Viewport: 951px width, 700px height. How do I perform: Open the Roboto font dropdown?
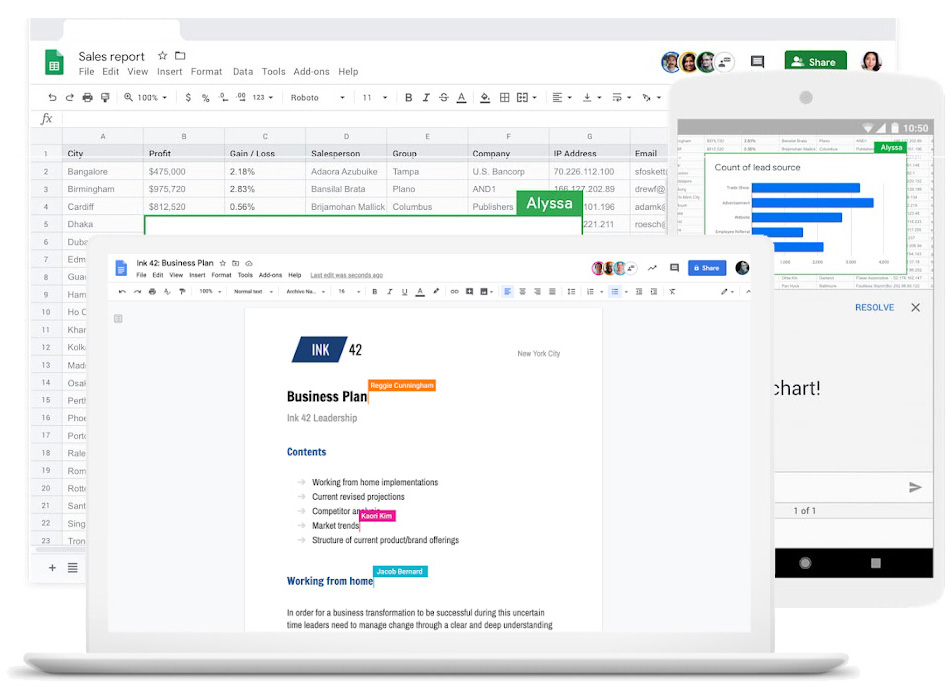(317, 98)
